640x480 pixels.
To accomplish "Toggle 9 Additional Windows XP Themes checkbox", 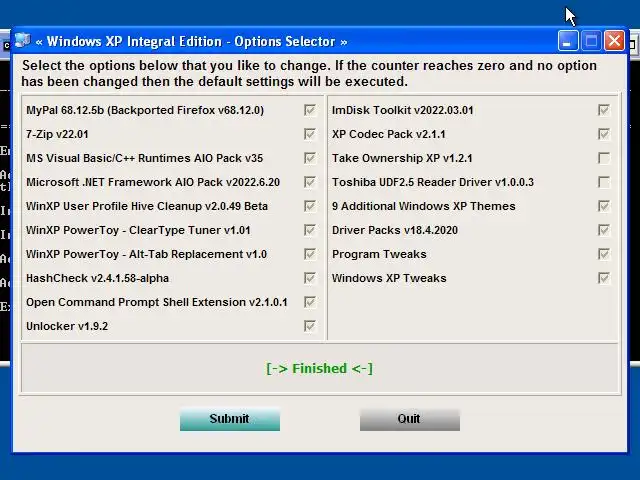I will coord(604,206).
